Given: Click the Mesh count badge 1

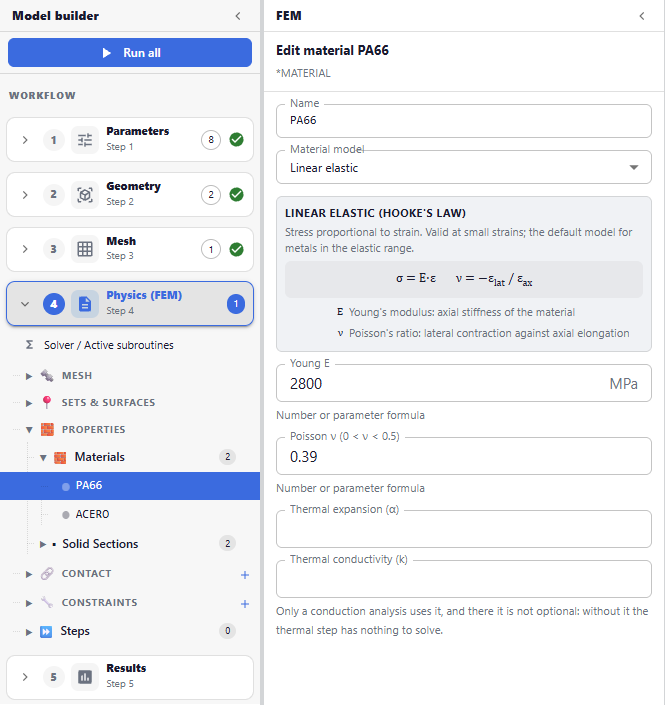Looking at the screenshot, I should click(211, 249).
